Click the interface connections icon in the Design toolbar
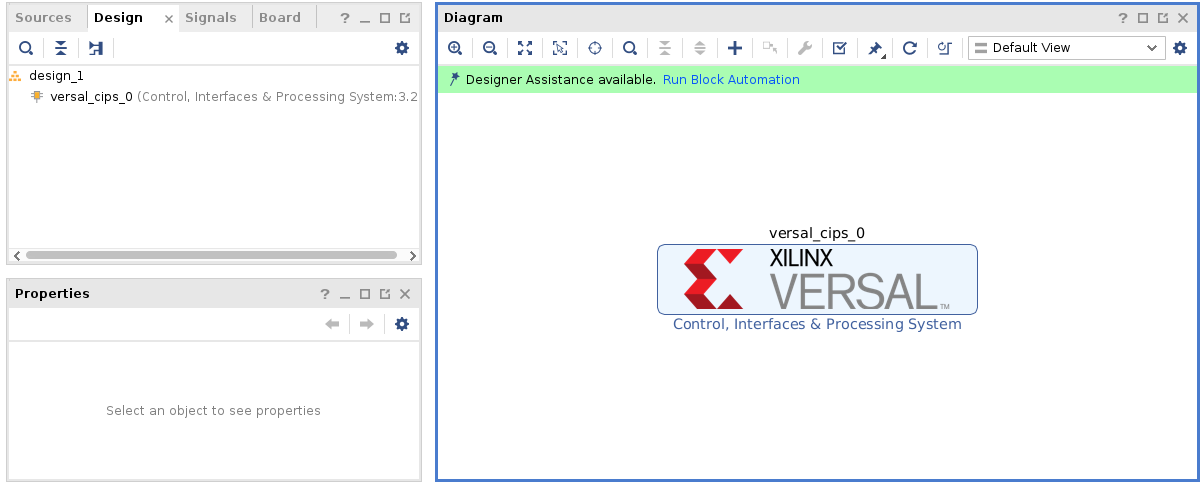The height and width of the screenshot is (488, 1204). 96,48
